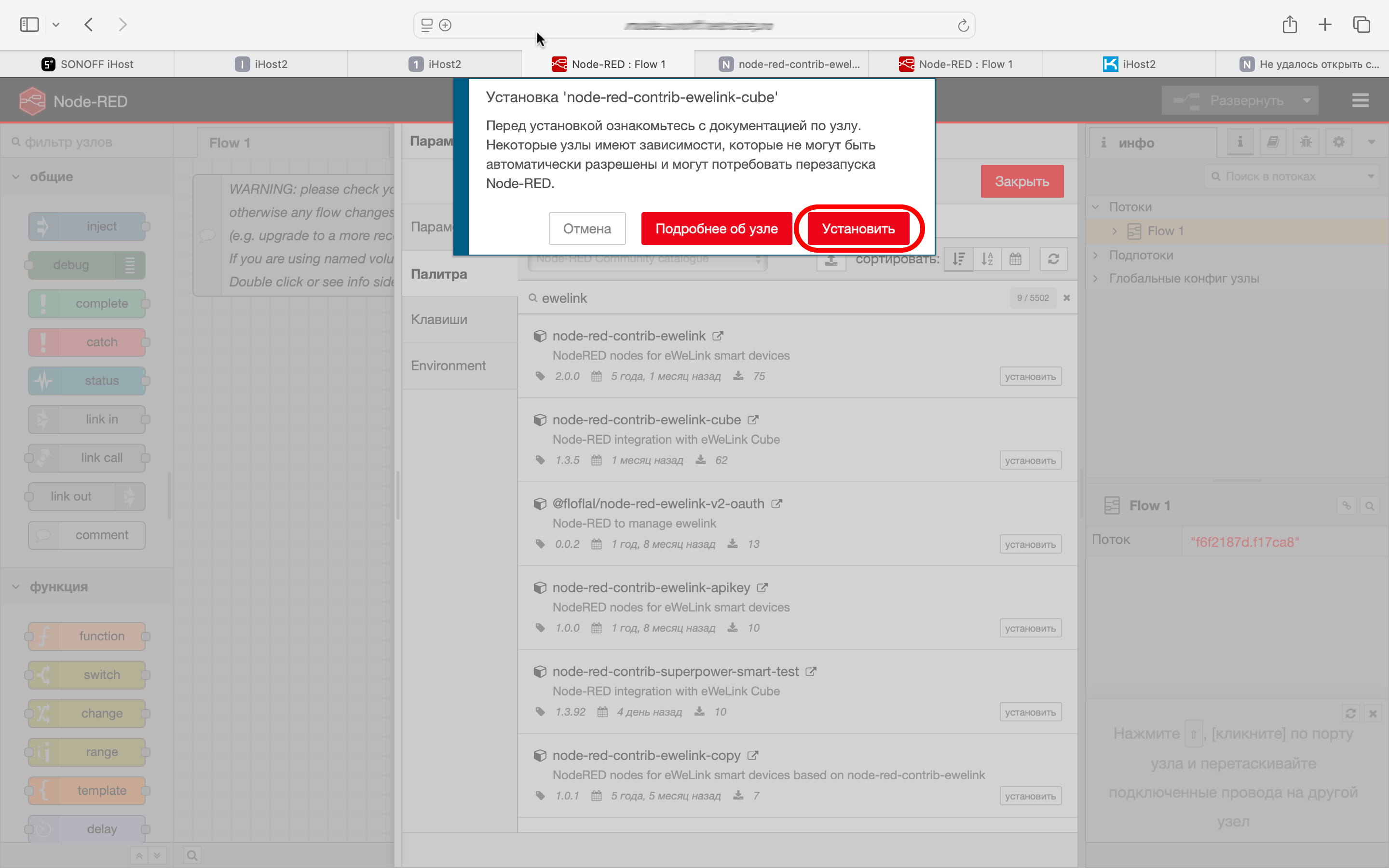Click the refresh catalogue icon in palette

1053,259
